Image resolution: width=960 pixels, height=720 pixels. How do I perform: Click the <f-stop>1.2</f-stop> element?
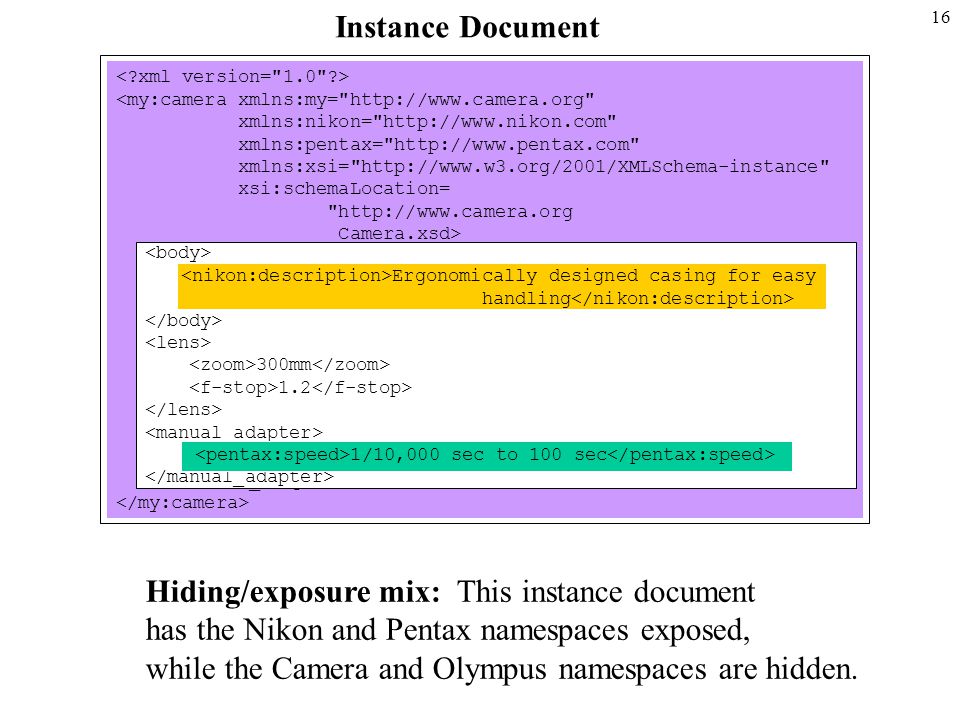(300, 388)
